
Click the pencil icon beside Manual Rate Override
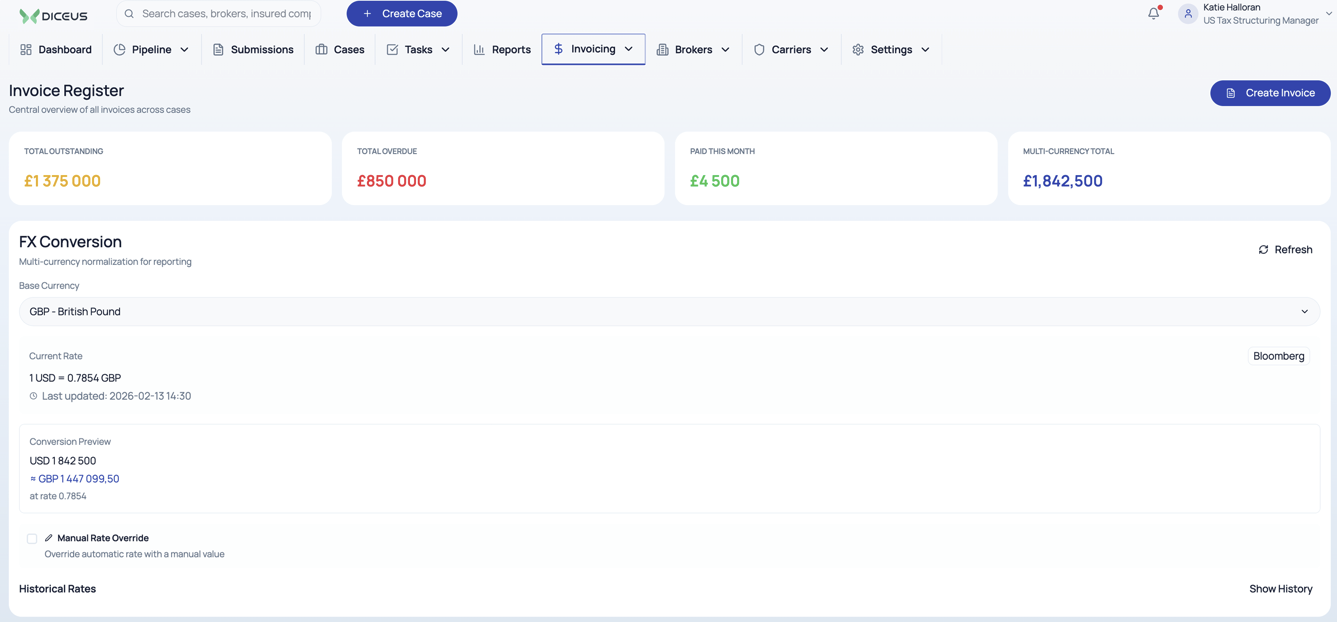tap(48, 538)
